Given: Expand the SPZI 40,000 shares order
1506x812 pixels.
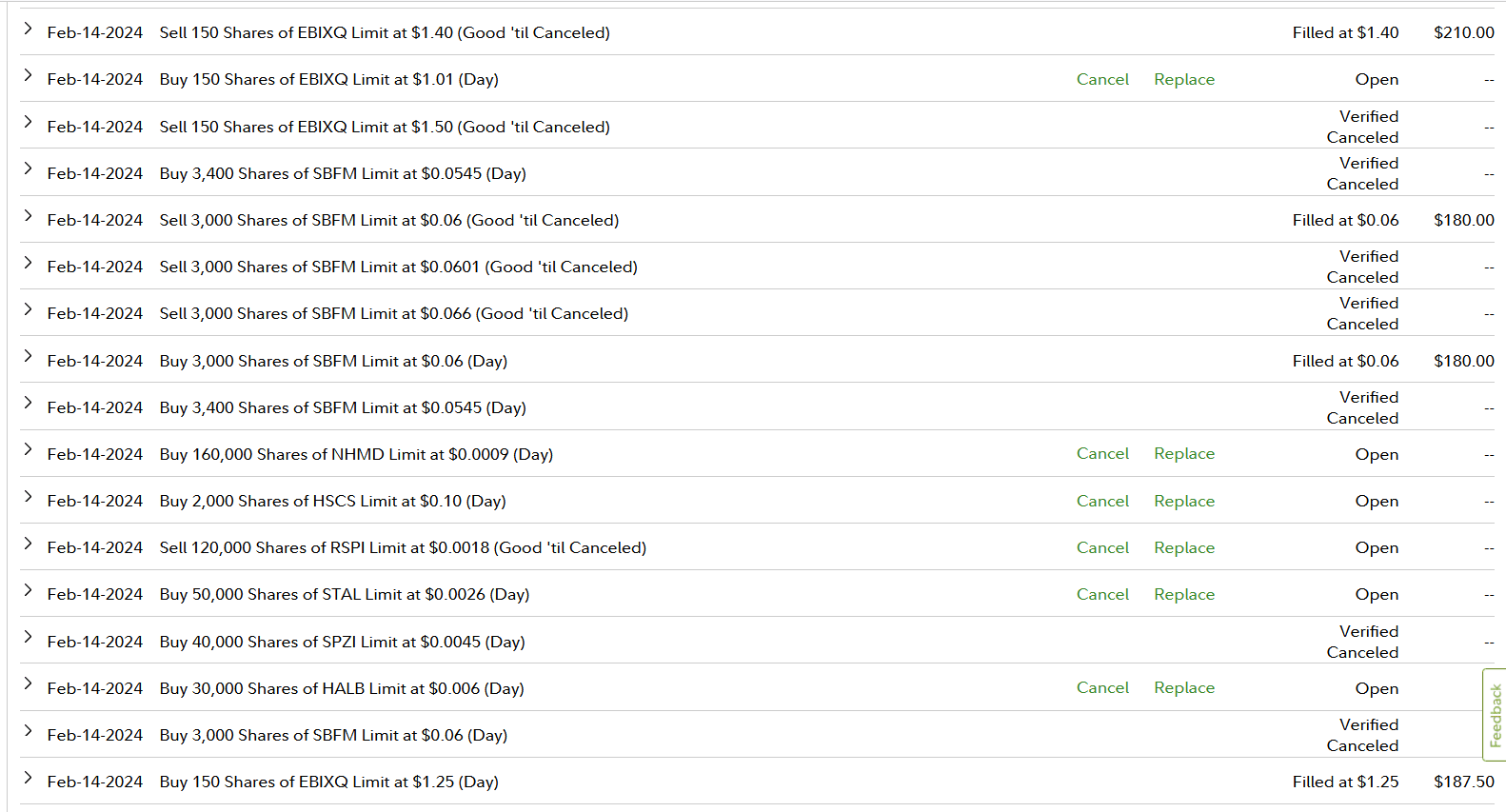Looking at the screenshot, I should [x=28, y=639].
